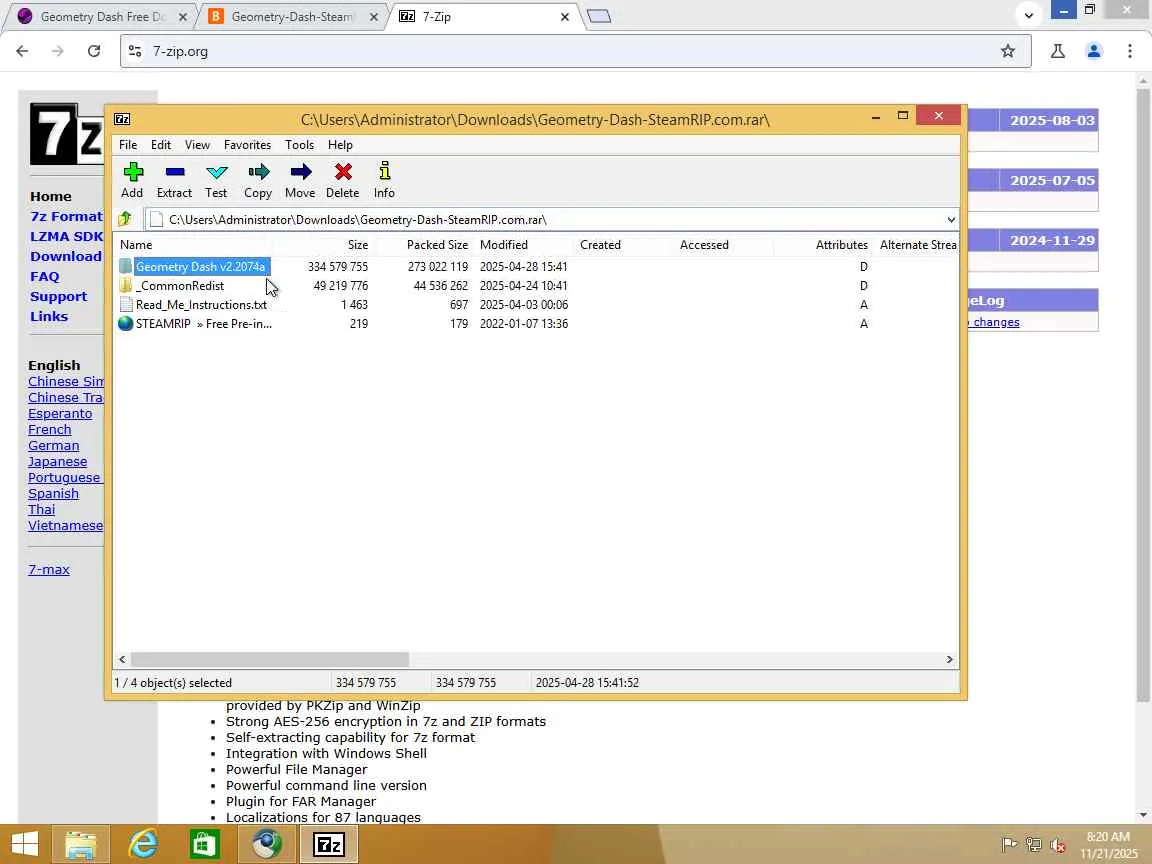
Task: Close the 7-Zip browser tab
Action: point(565,16)
